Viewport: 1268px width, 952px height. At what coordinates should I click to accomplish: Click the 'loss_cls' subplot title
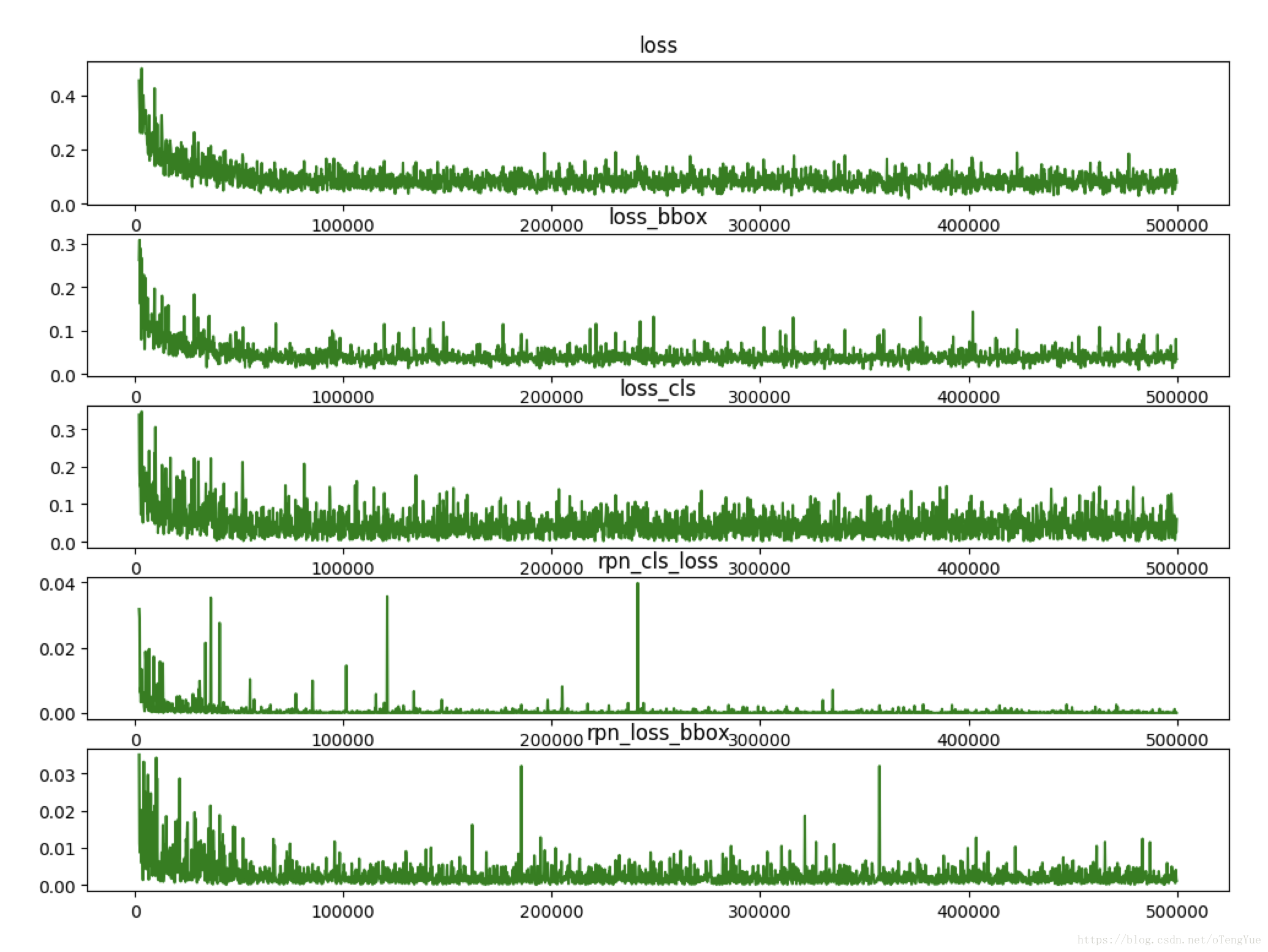(659, 388)
